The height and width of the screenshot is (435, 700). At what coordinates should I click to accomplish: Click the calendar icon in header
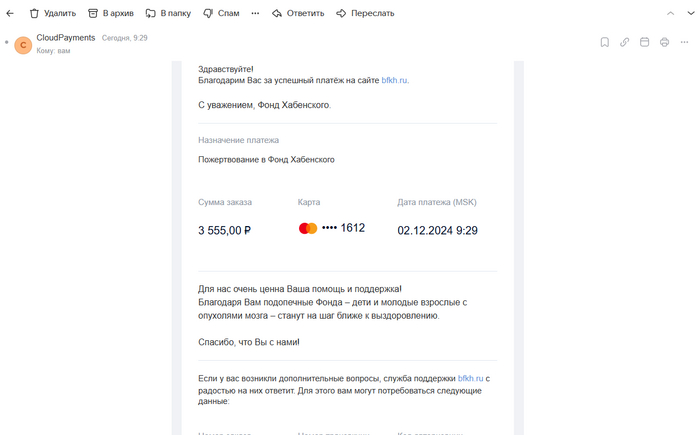(x=645, y=43)
